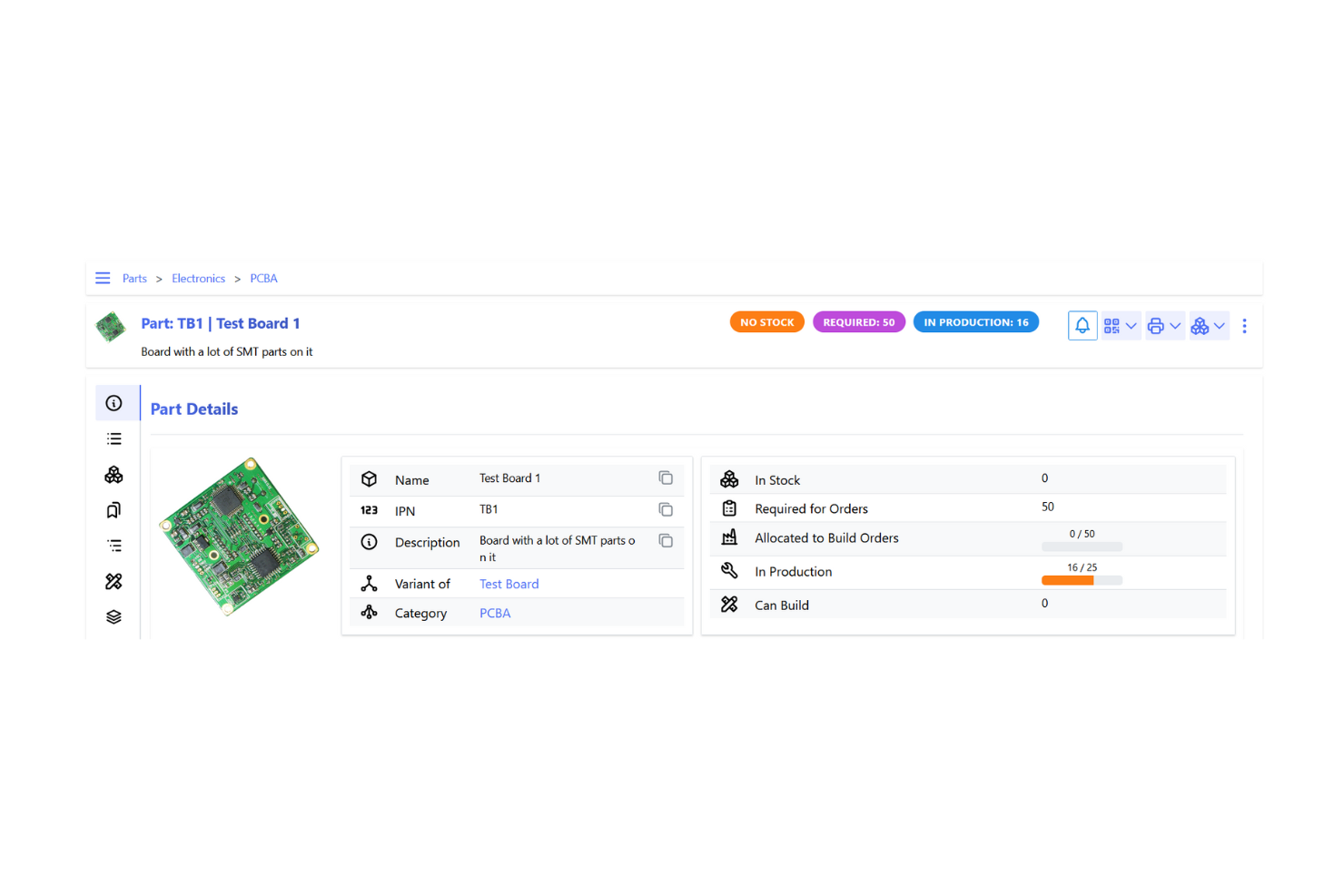
Task: Copy the IPN value TB1
Action: [x=666, y=509]
